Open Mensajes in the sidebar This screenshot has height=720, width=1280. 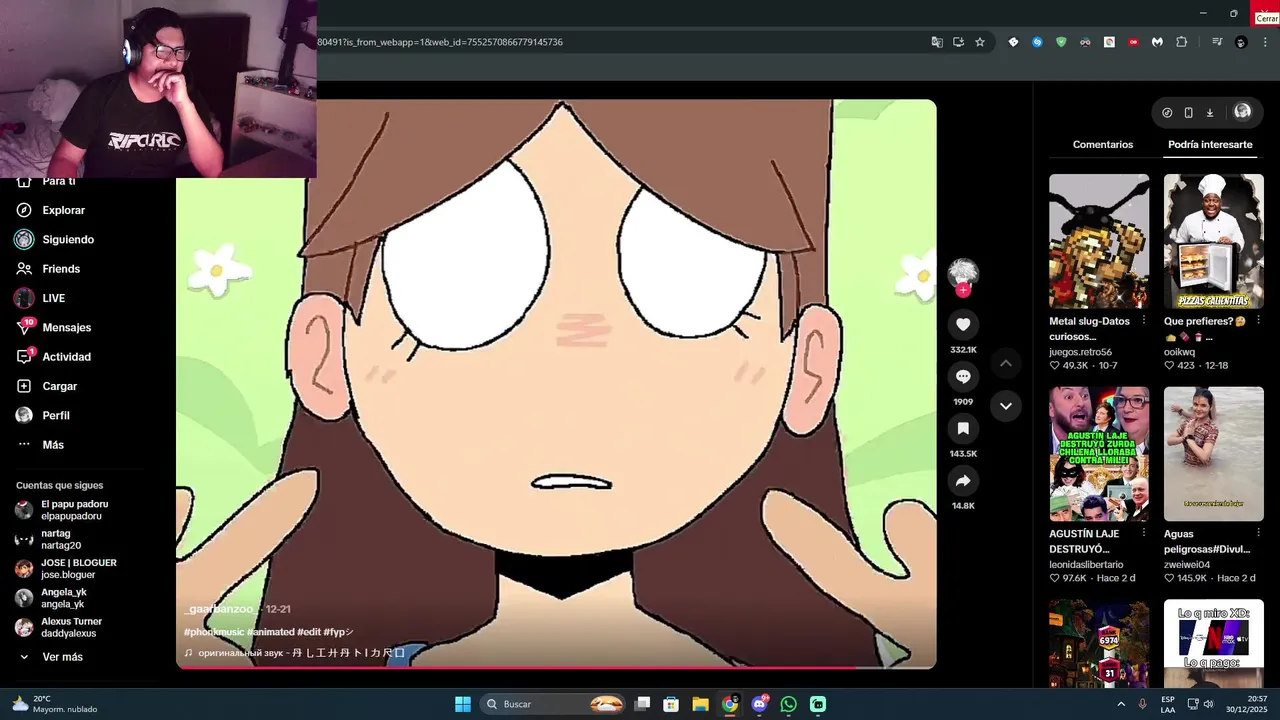64,327
